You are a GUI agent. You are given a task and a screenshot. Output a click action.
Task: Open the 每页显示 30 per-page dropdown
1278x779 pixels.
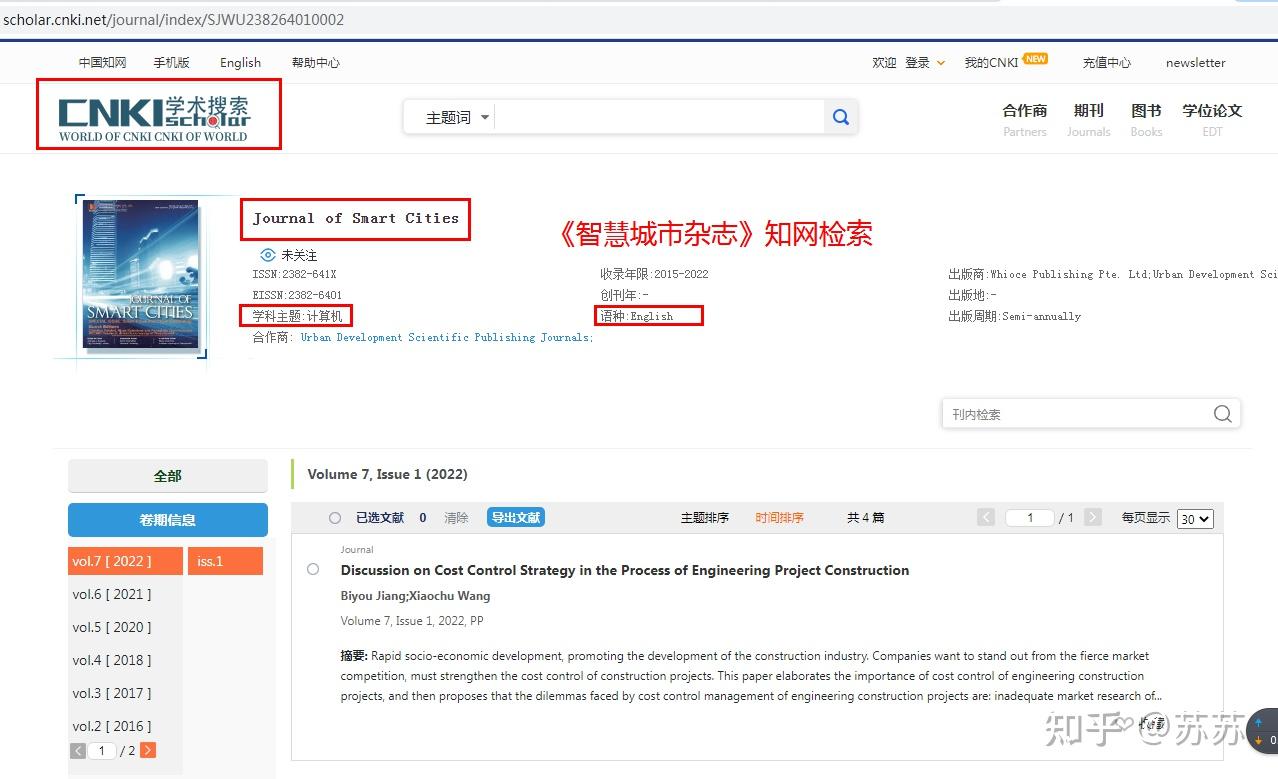click(x=1195, y=519)
